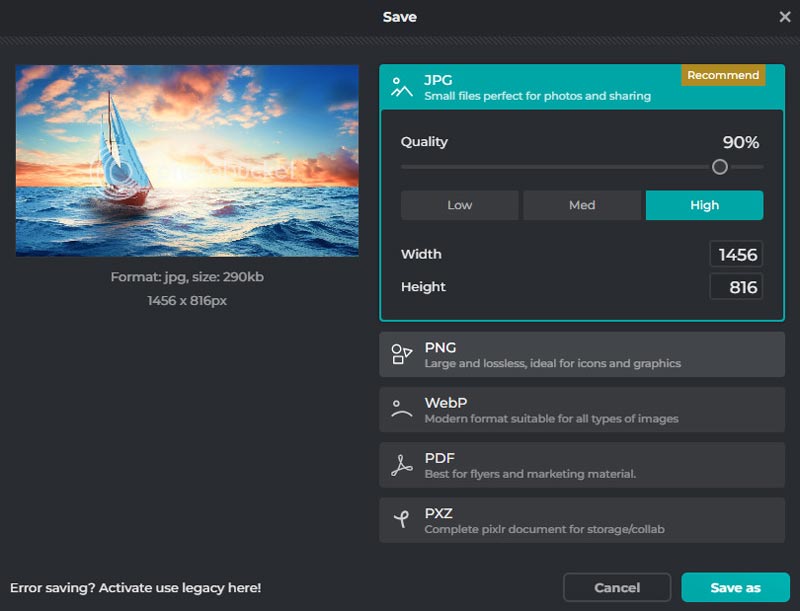
Task: Click 'Modern format suitable' WebP description
Action: click(x=552, y=419)
